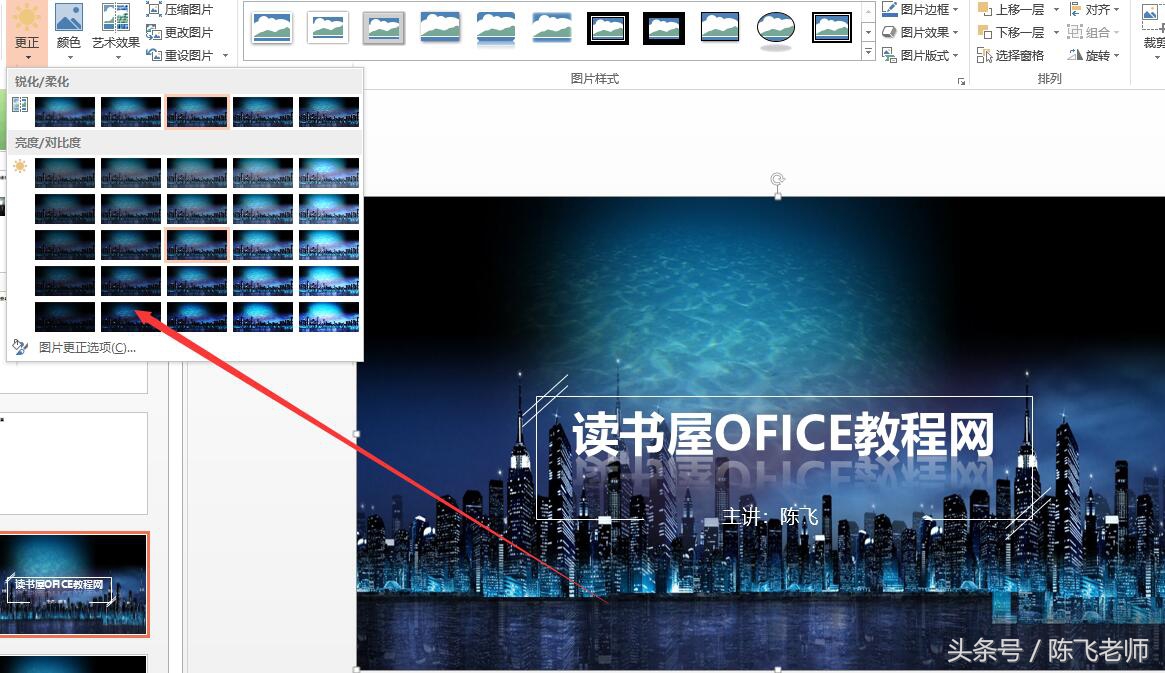Expand the picture styles gallery more button
Viewport: 1165px width, 673px height.
[868, 52]
